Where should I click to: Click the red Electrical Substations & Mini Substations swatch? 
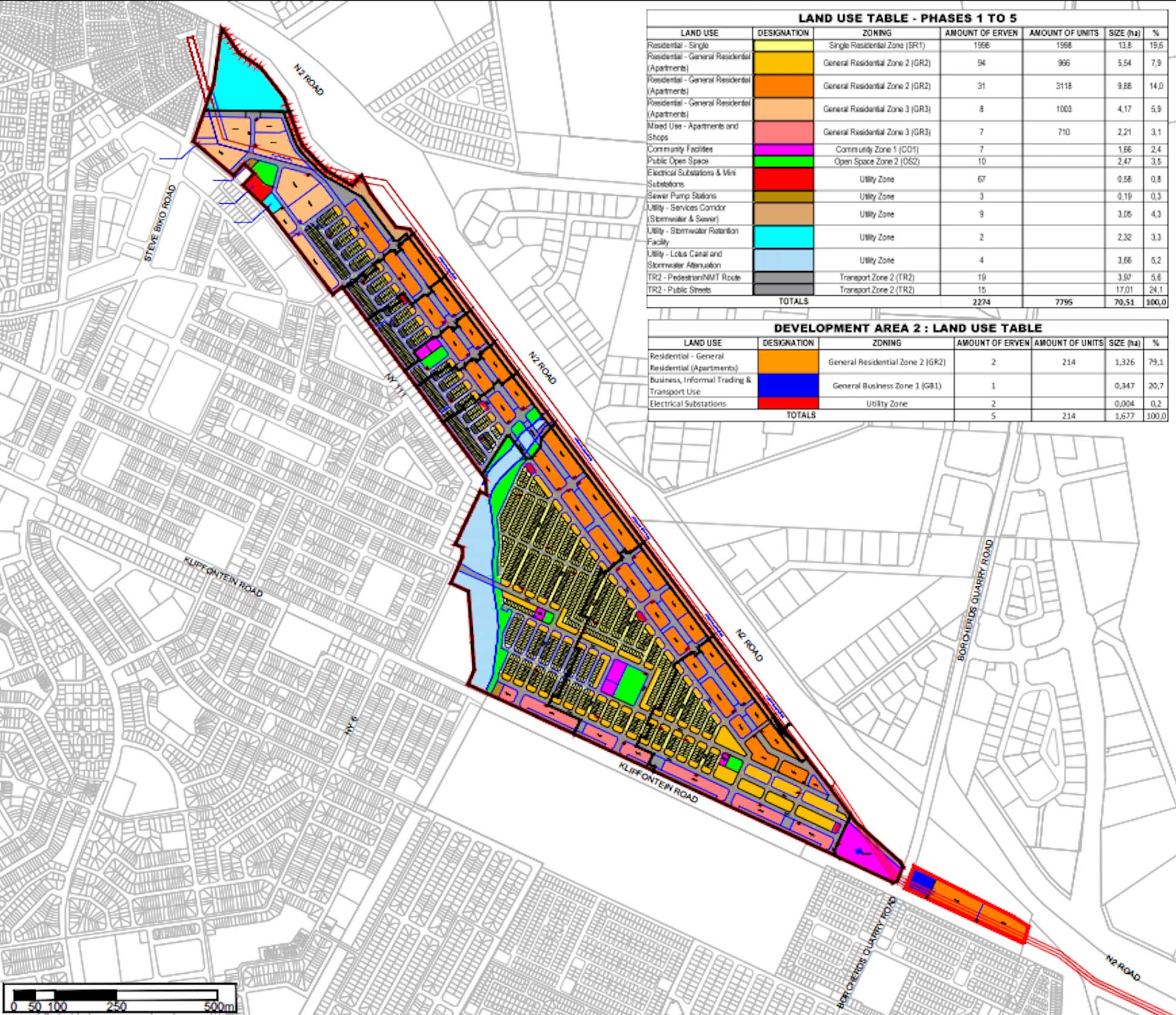pyautogui.click(x=783, y=179)
